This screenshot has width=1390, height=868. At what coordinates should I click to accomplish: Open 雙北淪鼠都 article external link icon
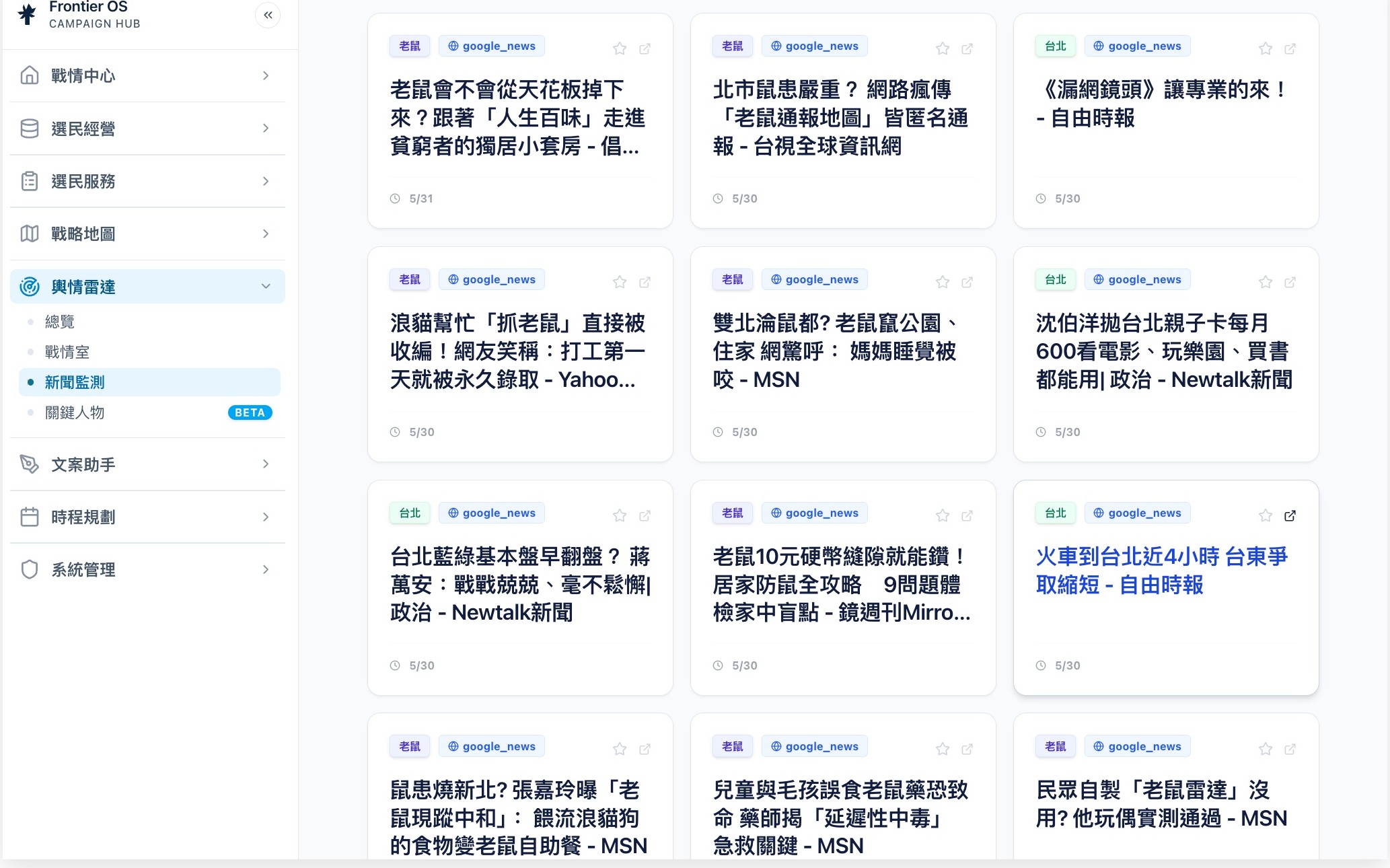[967, 282]
